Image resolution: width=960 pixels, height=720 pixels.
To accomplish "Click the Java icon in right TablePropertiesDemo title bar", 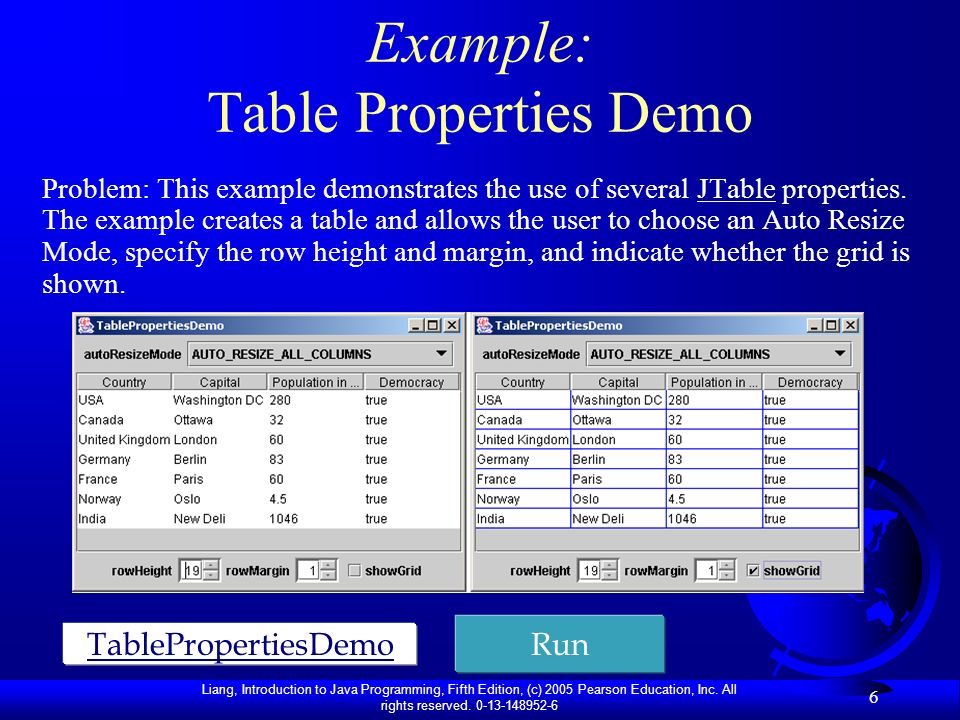I will click(x=485, y=326).
